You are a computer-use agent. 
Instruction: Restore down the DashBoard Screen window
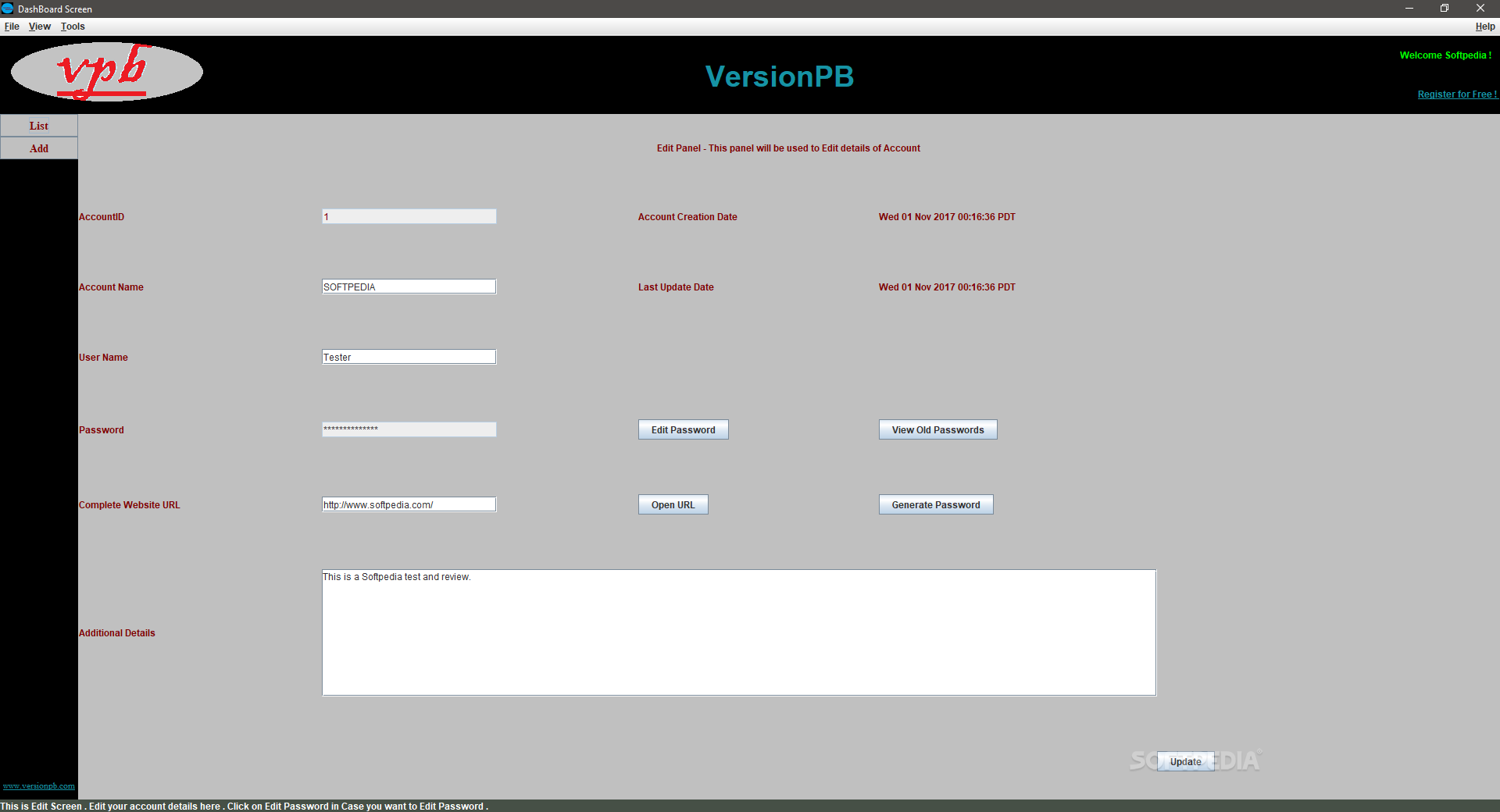1445,9
